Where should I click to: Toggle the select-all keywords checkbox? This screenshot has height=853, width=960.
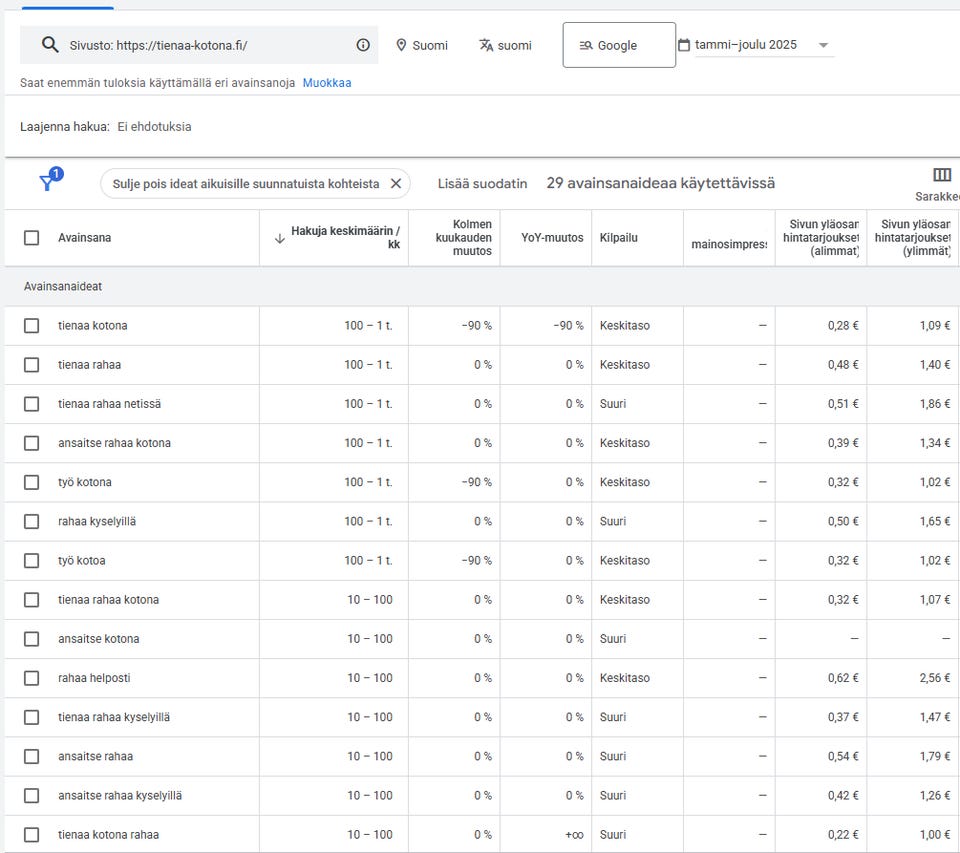click(31, 238)
